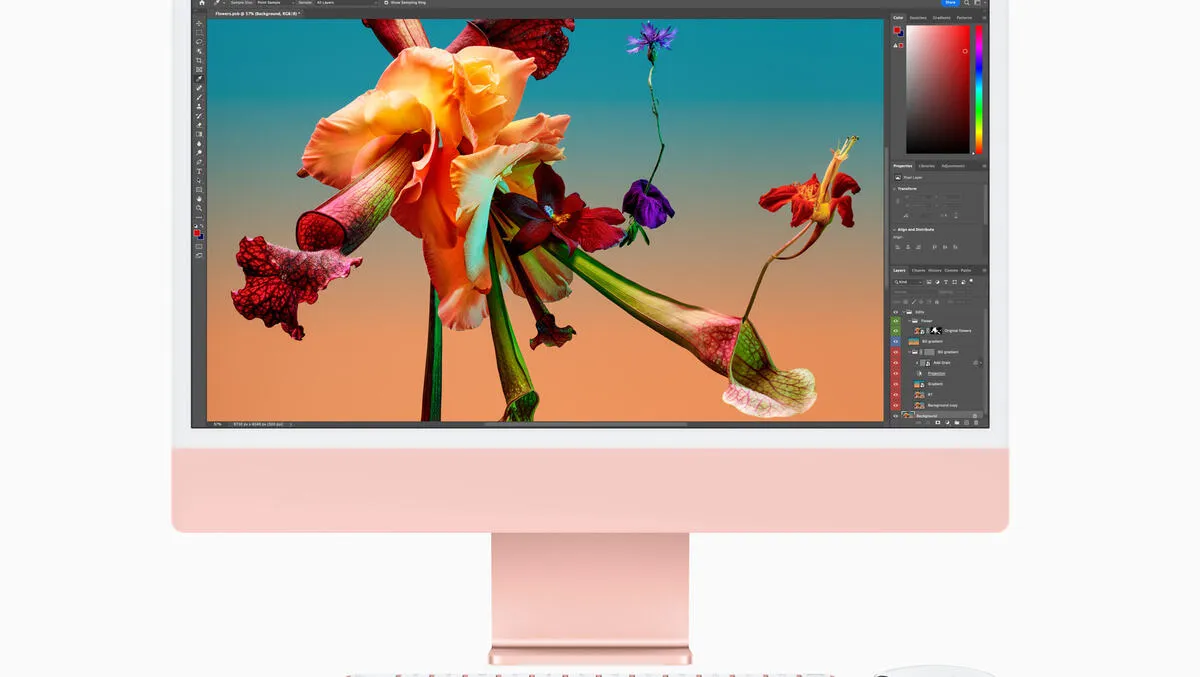Select the Gradient tool
The image size is (1200, 677).
pos(199,134)
